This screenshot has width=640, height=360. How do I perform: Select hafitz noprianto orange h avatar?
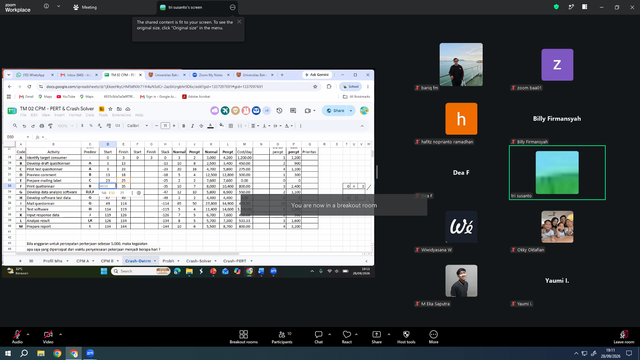pyautogui.click(x=461, y=119)
